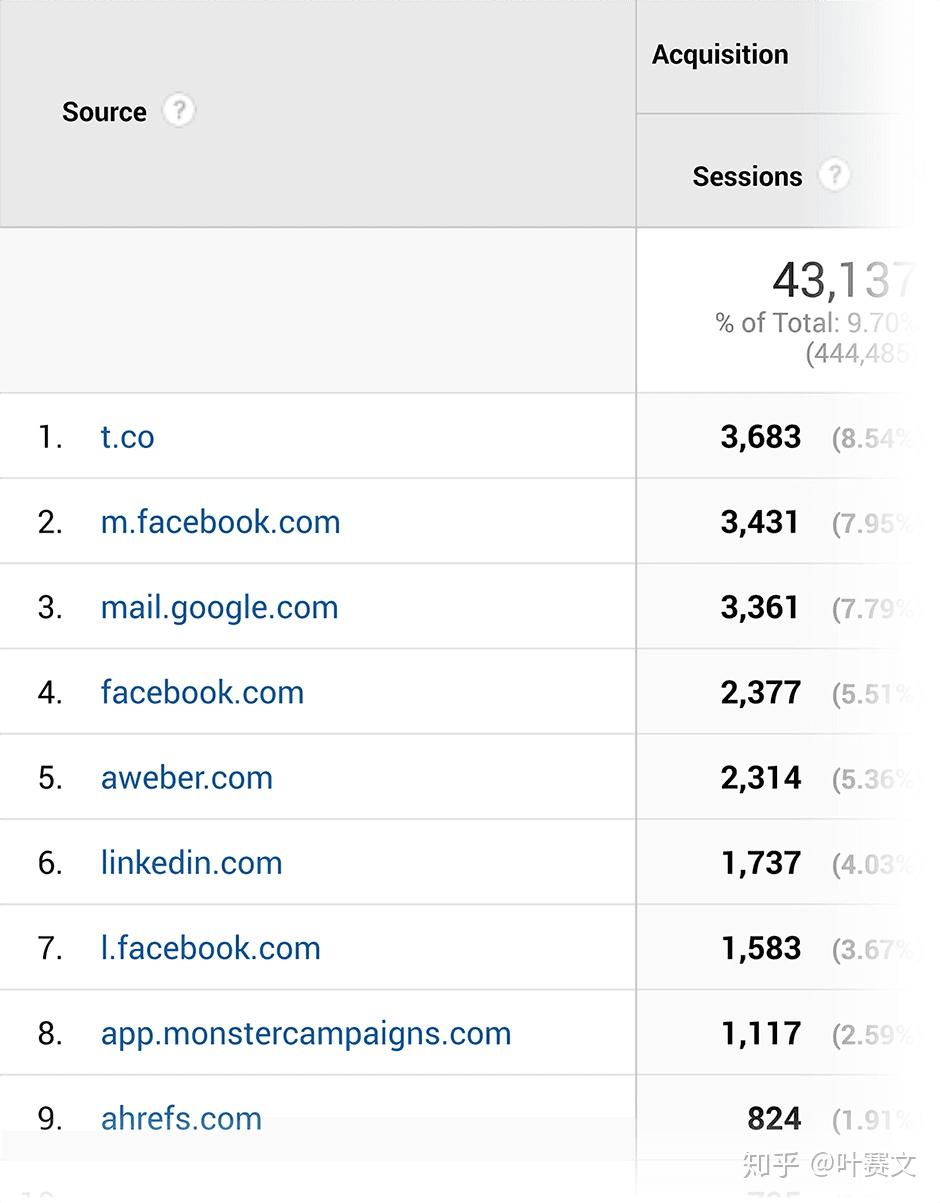Open the facebook.com source link

(x=202, y=692)
